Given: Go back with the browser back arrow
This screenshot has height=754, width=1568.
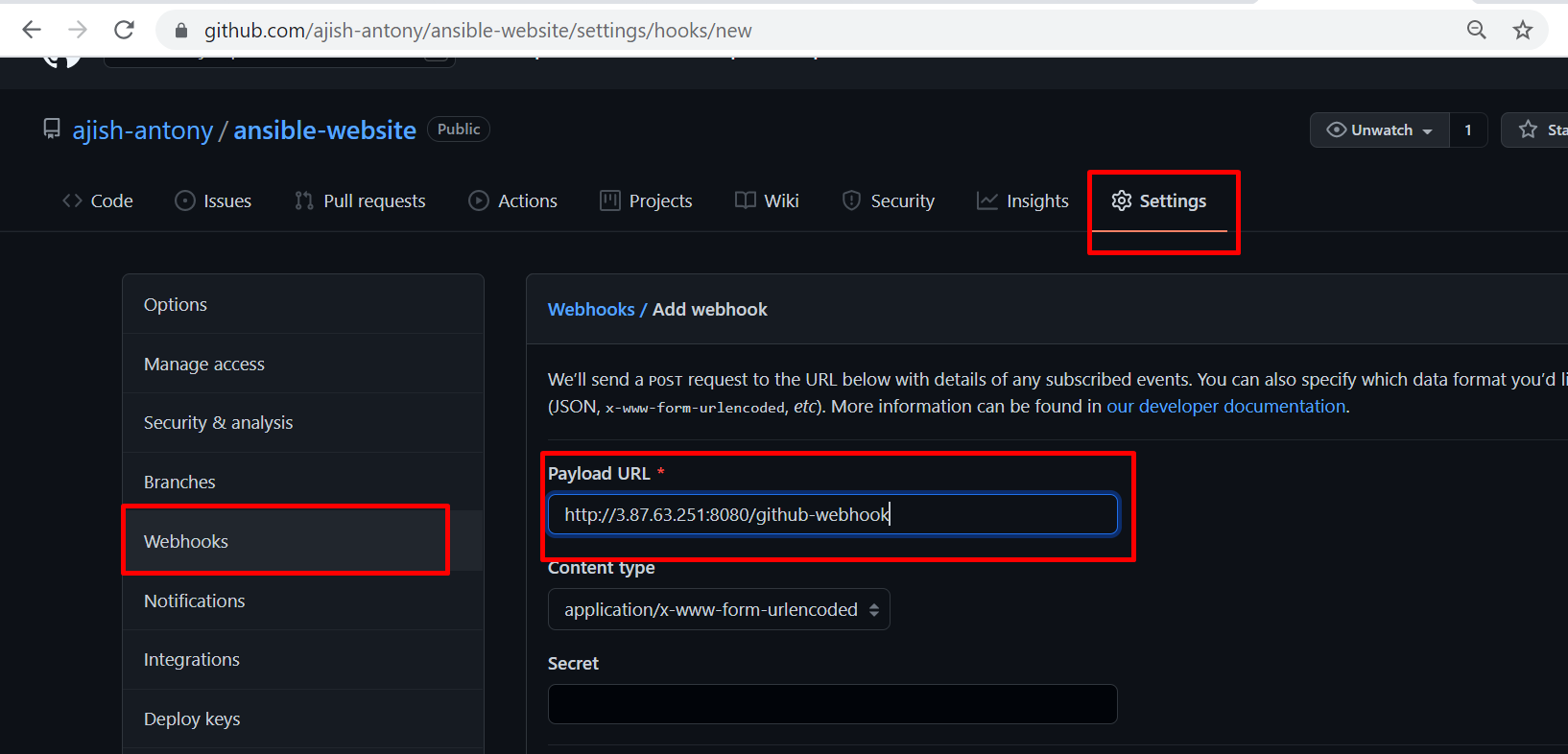Looking at the screenshot, I should (32, 30).
